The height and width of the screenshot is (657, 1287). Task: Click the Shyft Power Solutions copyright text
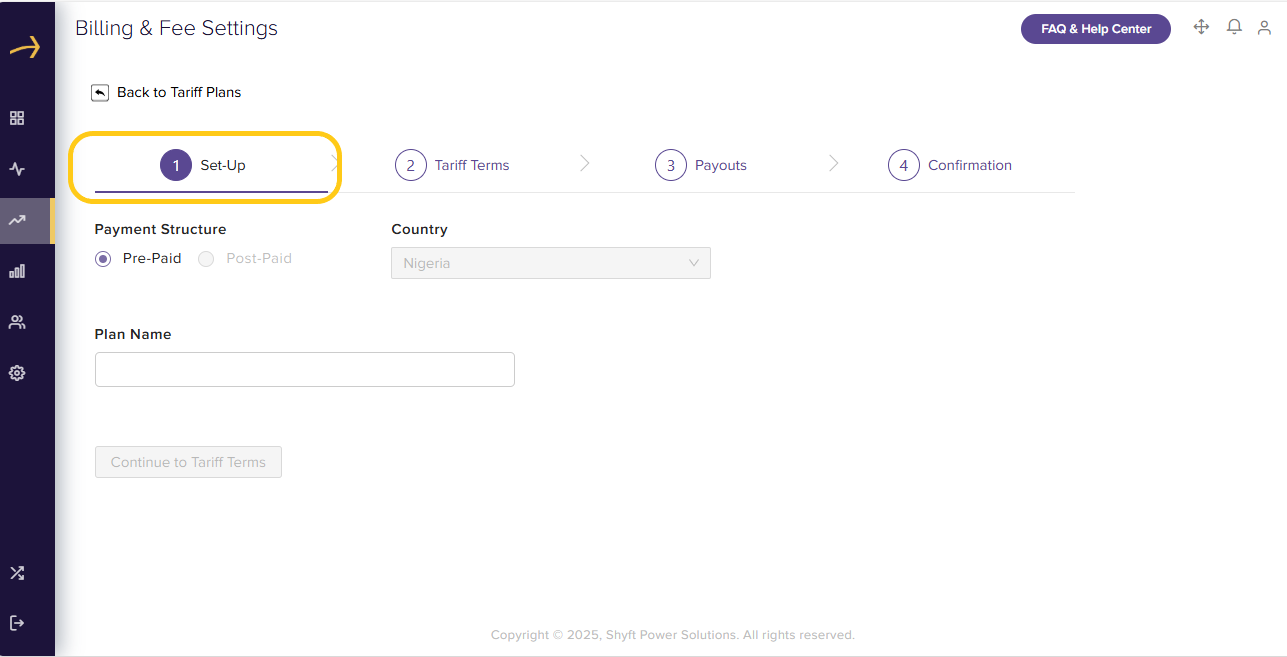pos(673,635)
